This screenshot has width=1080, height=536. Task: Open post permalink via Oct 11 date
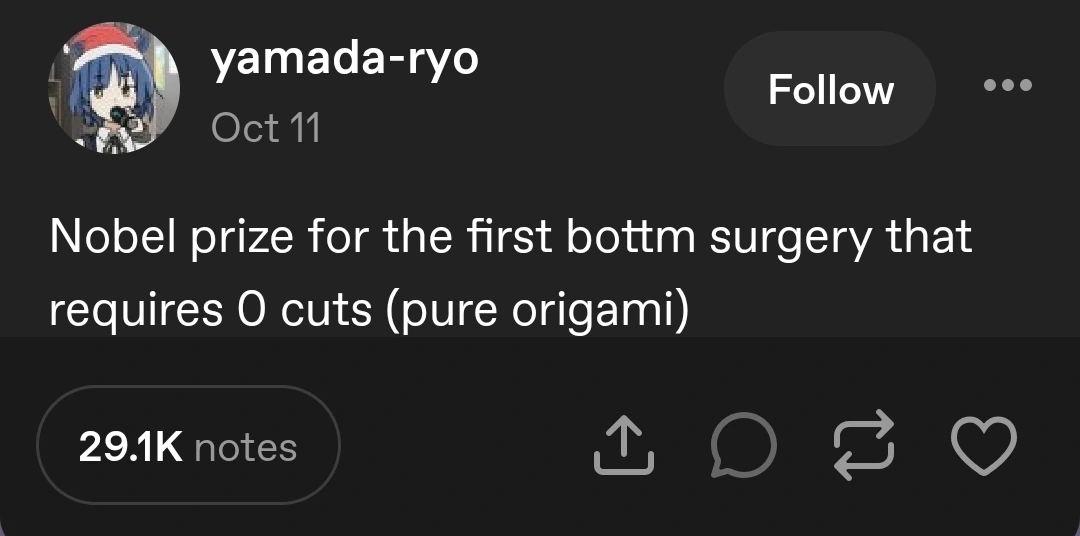pyautogui.click(x=266, y=128)
